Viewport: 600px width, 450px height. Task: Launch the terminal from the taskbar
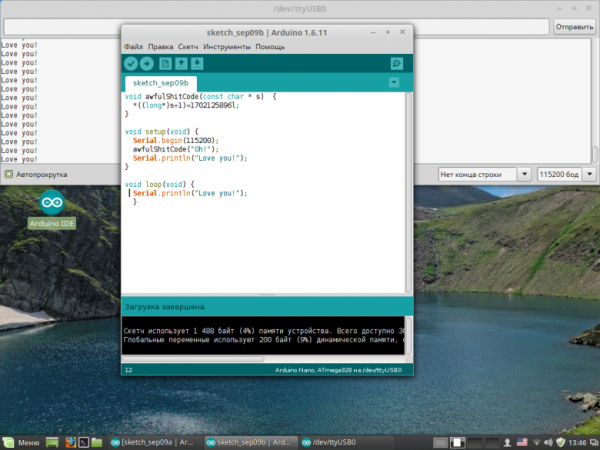coord(83,443)
